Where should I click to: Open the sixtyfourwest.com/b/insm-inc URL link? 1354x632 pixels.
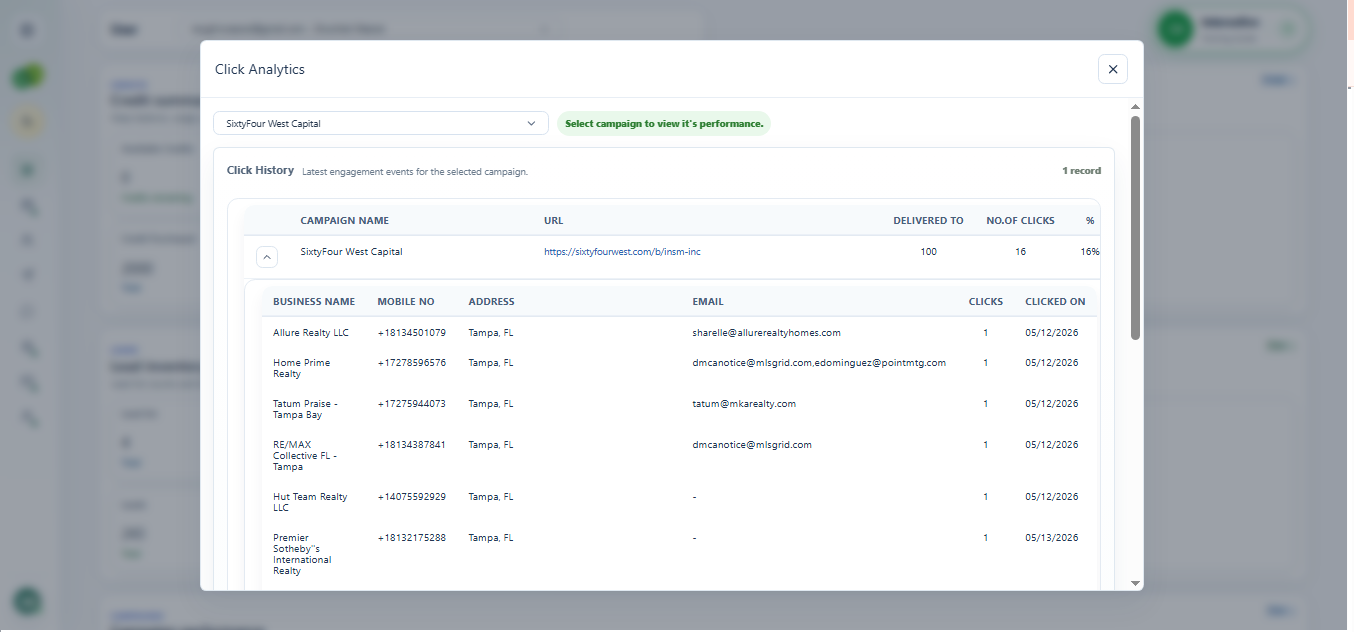[x=622, y=252]
